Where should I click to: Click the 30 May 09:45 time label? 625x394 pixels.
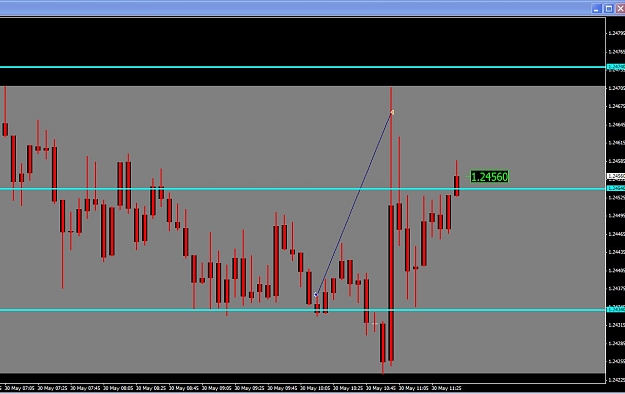point(283,388)
